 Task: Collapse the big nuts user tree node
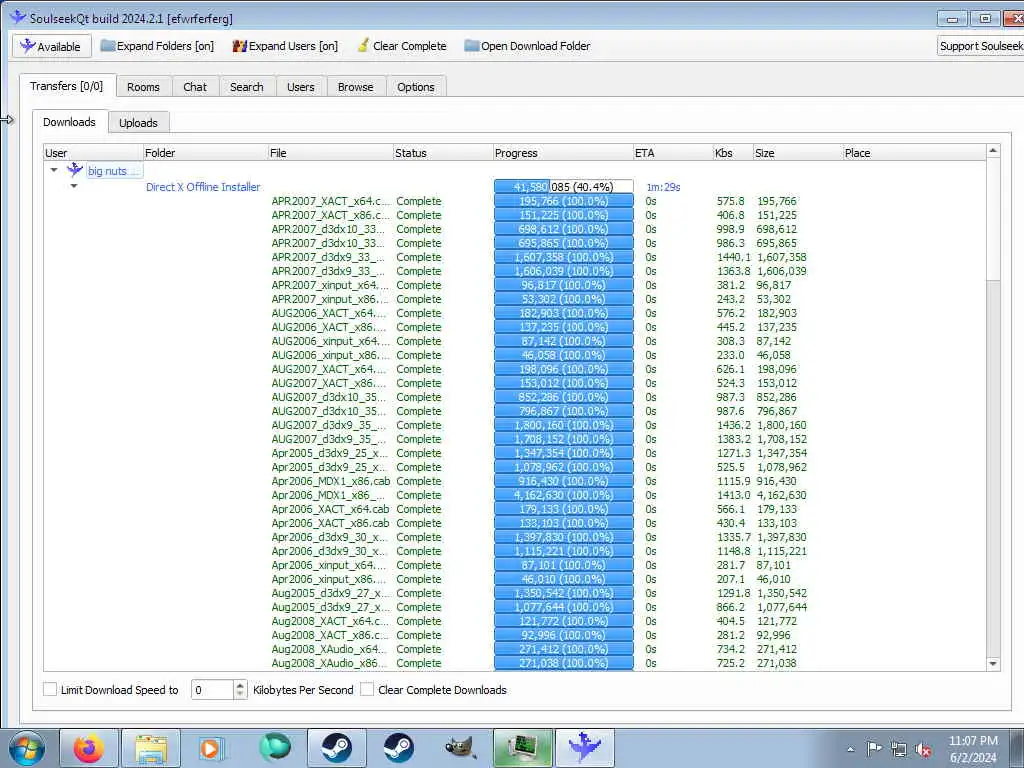[54, 170]
